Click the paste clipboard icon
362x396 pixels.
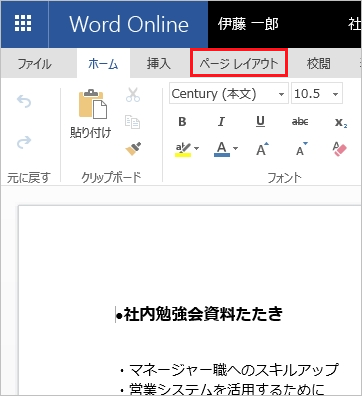click(x=93, y=104)
